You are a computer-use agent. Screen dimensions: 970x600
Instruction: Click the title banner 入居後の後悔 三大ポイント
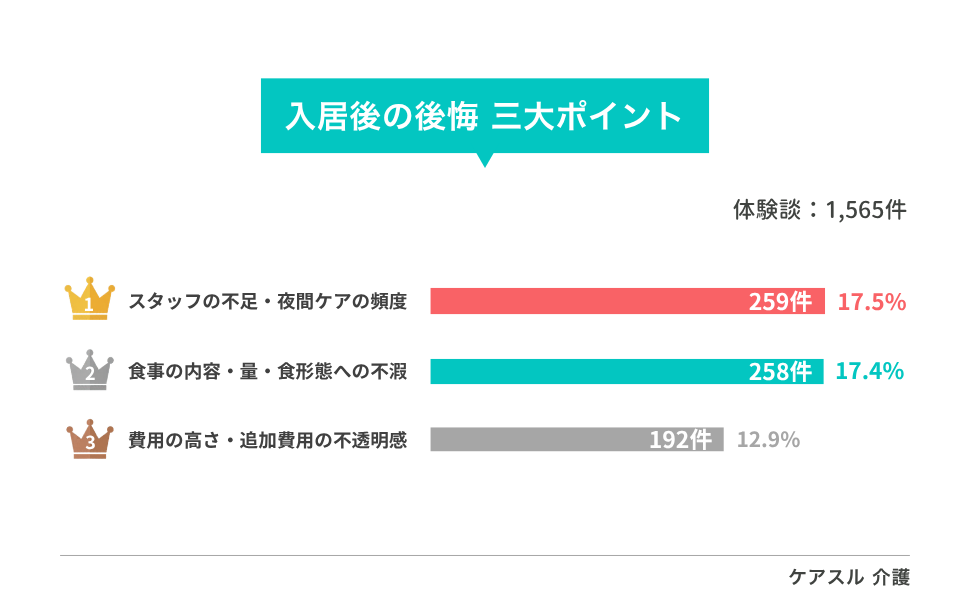tap(484, 116)
